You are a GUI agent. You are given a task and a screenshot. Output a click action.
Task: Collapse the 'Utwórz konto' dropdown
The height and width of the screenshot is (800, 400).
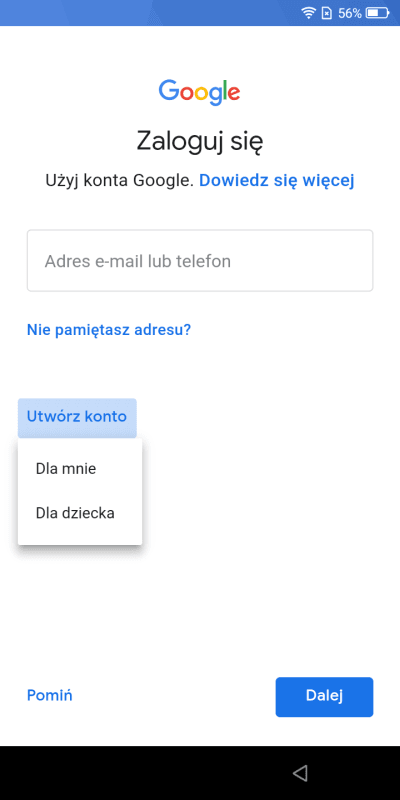[x=77, y=417]
